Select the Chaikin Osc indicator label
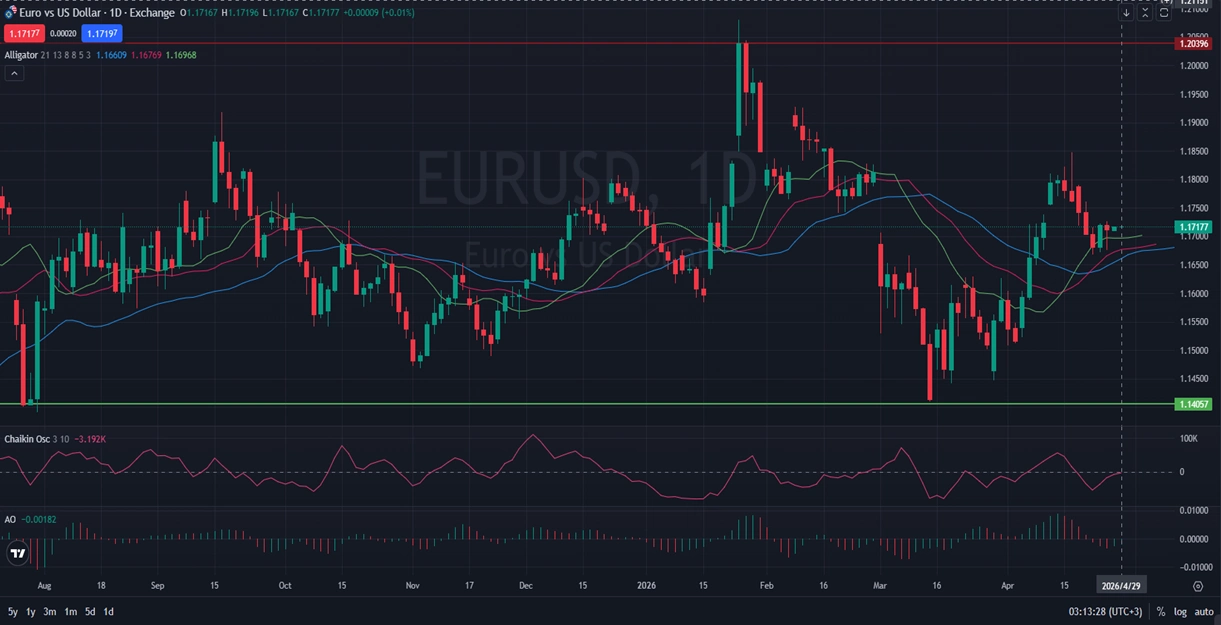This screenshot has width=1221, height=625. pos(25,439)
